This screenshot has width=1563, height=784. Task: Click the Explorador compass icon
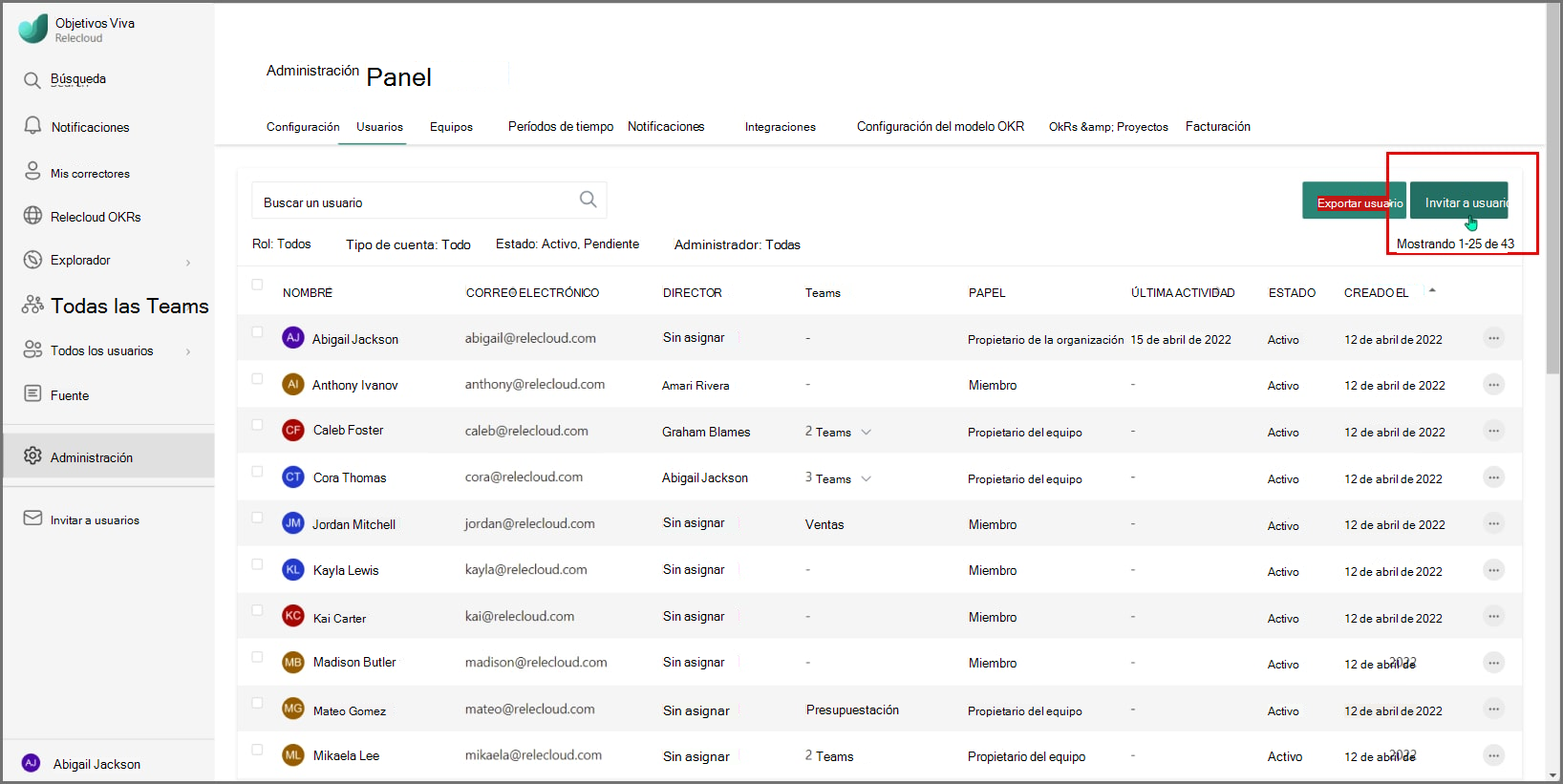coord(32,259)
